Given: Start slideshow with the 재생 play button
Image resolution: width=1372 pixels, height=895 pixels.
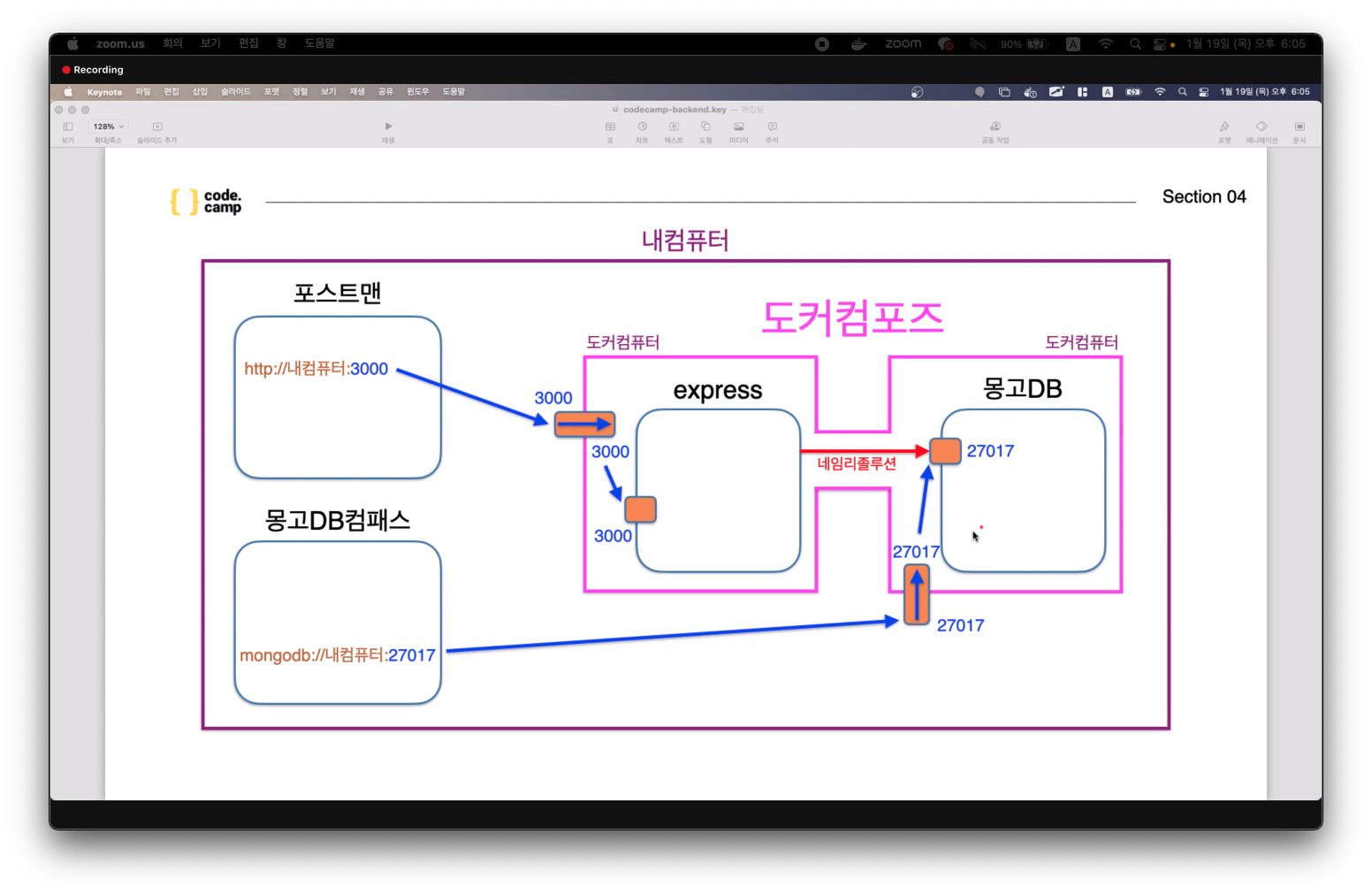Looking at the screenshot, I should coord(388,126).
